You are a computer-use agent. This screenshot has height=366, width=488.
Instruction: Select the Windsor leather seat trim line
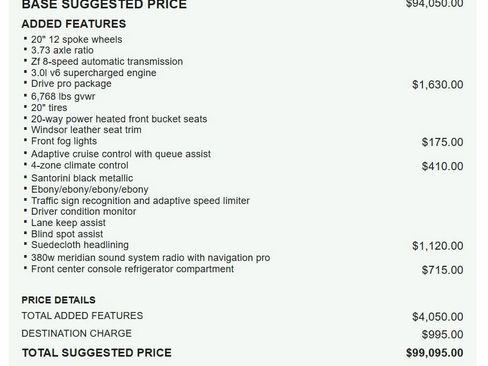tap(86, 130)
